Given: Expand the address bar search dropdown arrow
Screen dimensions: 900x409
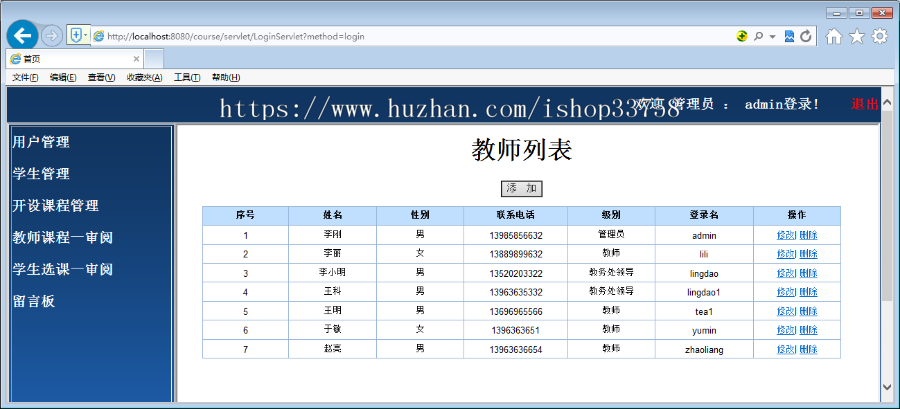Looking at the screenshot, I should [x=773, y=37].
